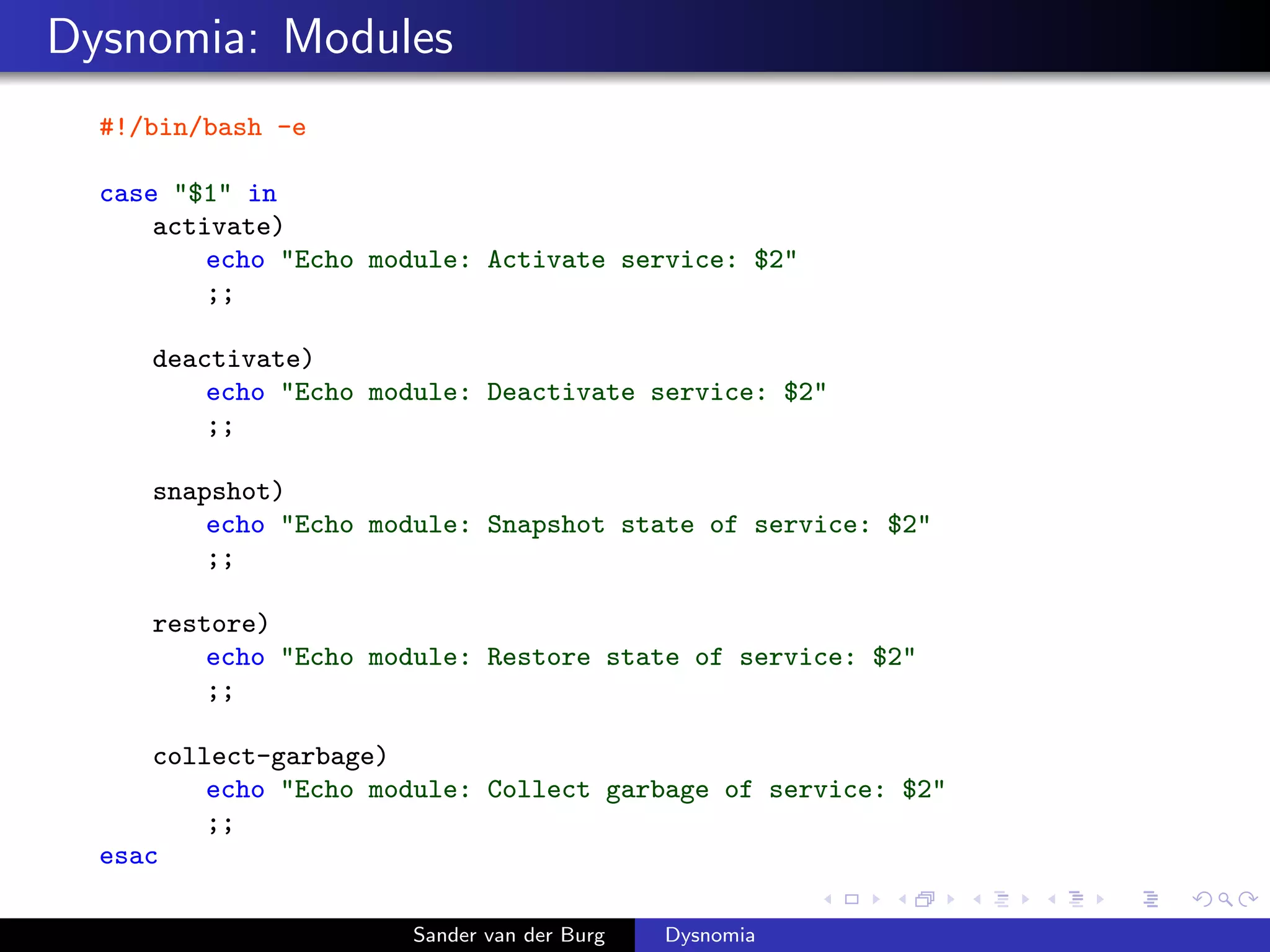Click the 'in' keyword
This screenshot has height=952, width=1270.
pyautogui.click(x=262, y=193)
